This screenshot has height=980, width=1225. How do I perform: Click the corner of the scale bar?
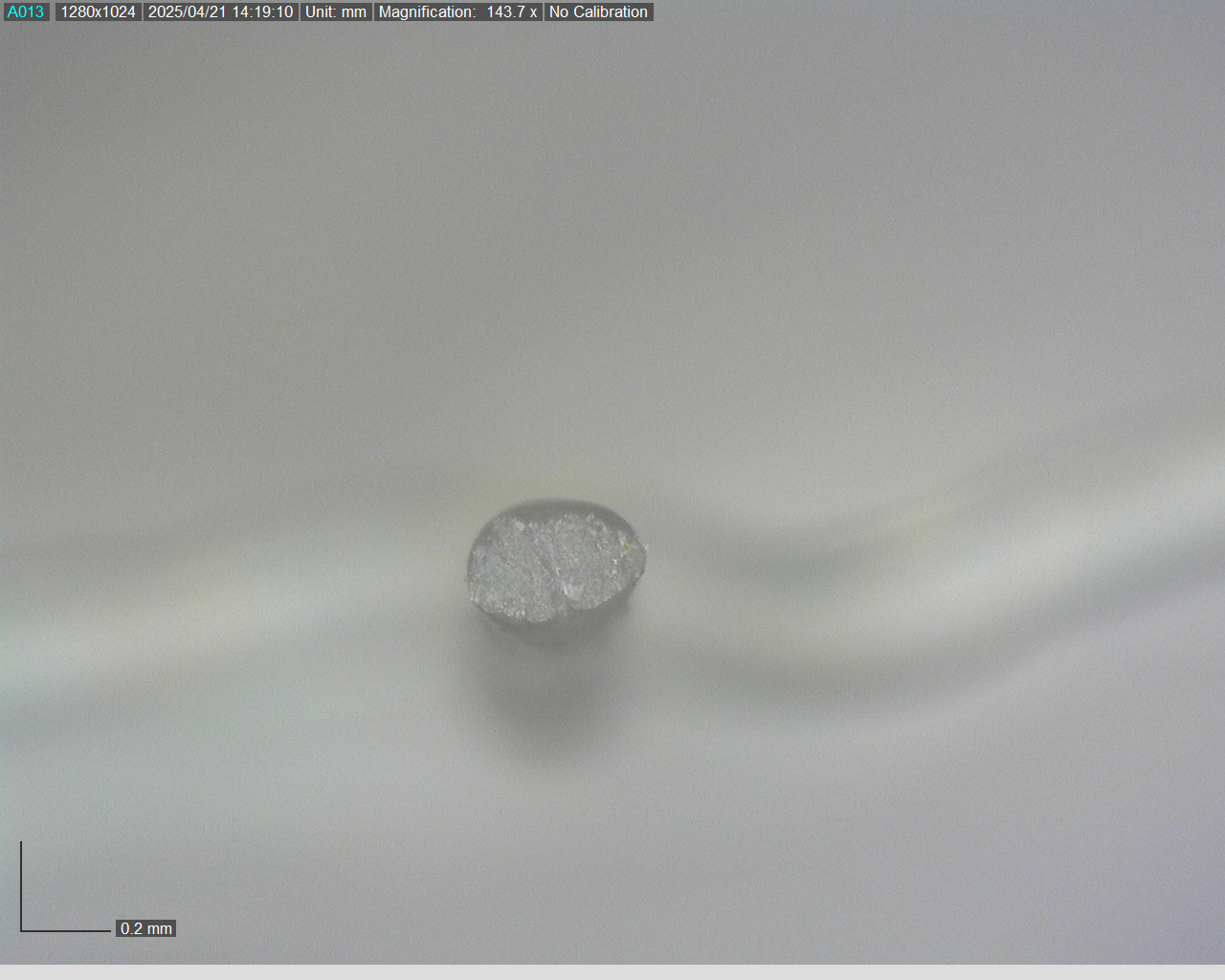[x=21, y=930]
